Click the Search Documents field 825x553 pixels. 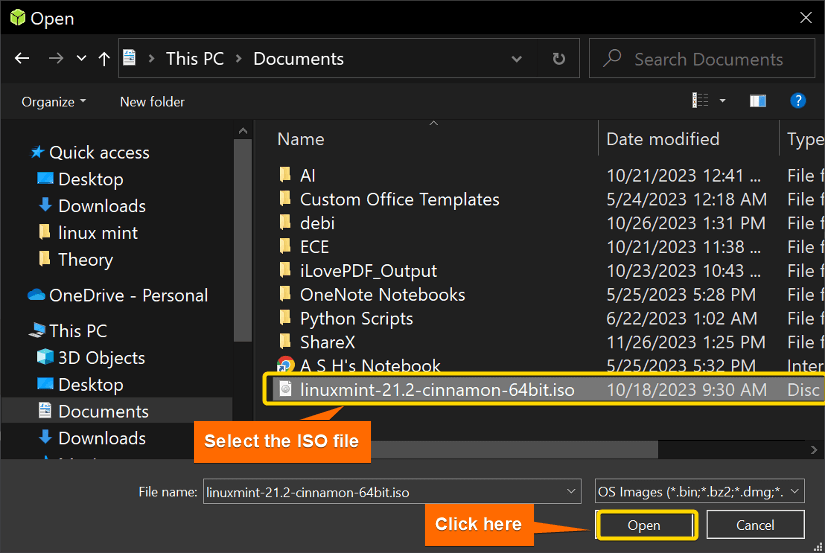point(702,58)
